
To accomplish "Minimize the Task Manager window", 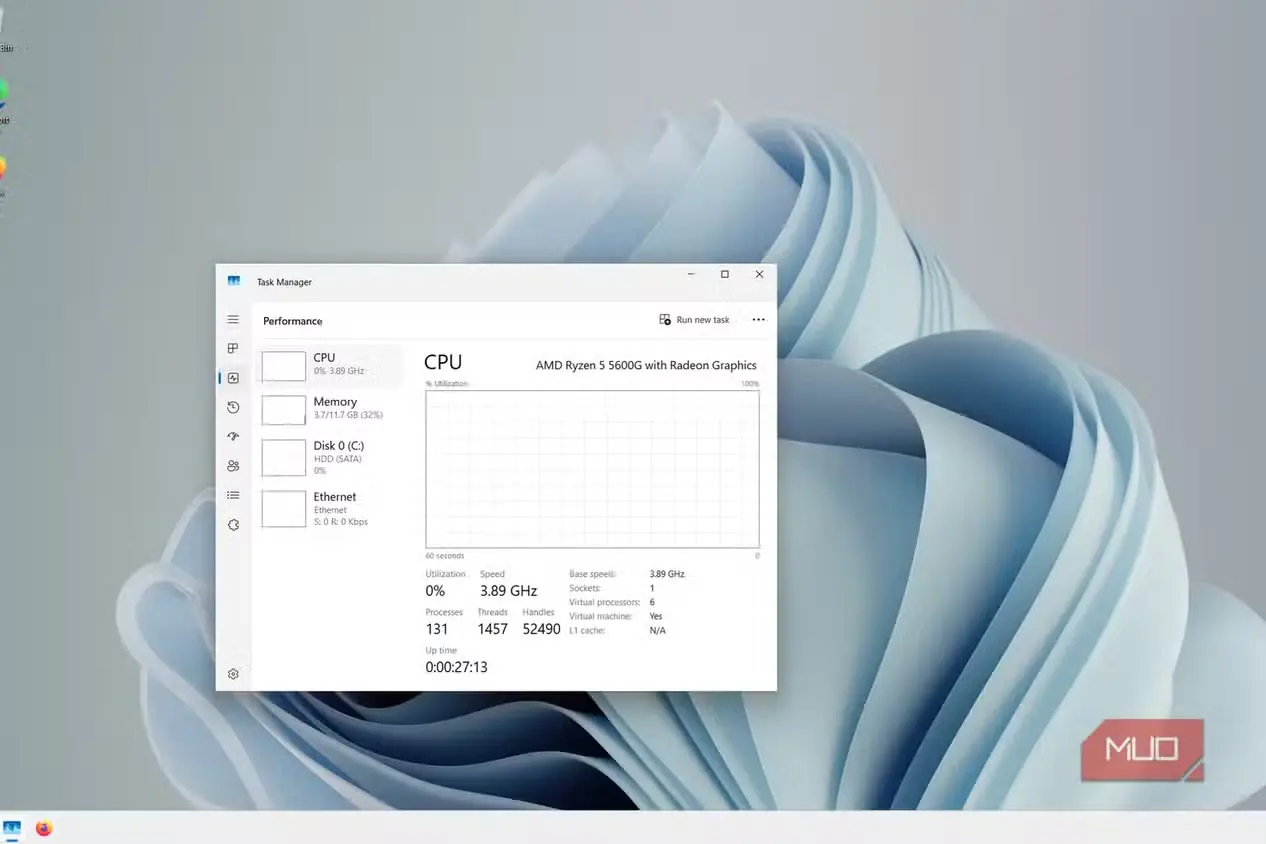I will pyautogui.click(x=692, y=274).
